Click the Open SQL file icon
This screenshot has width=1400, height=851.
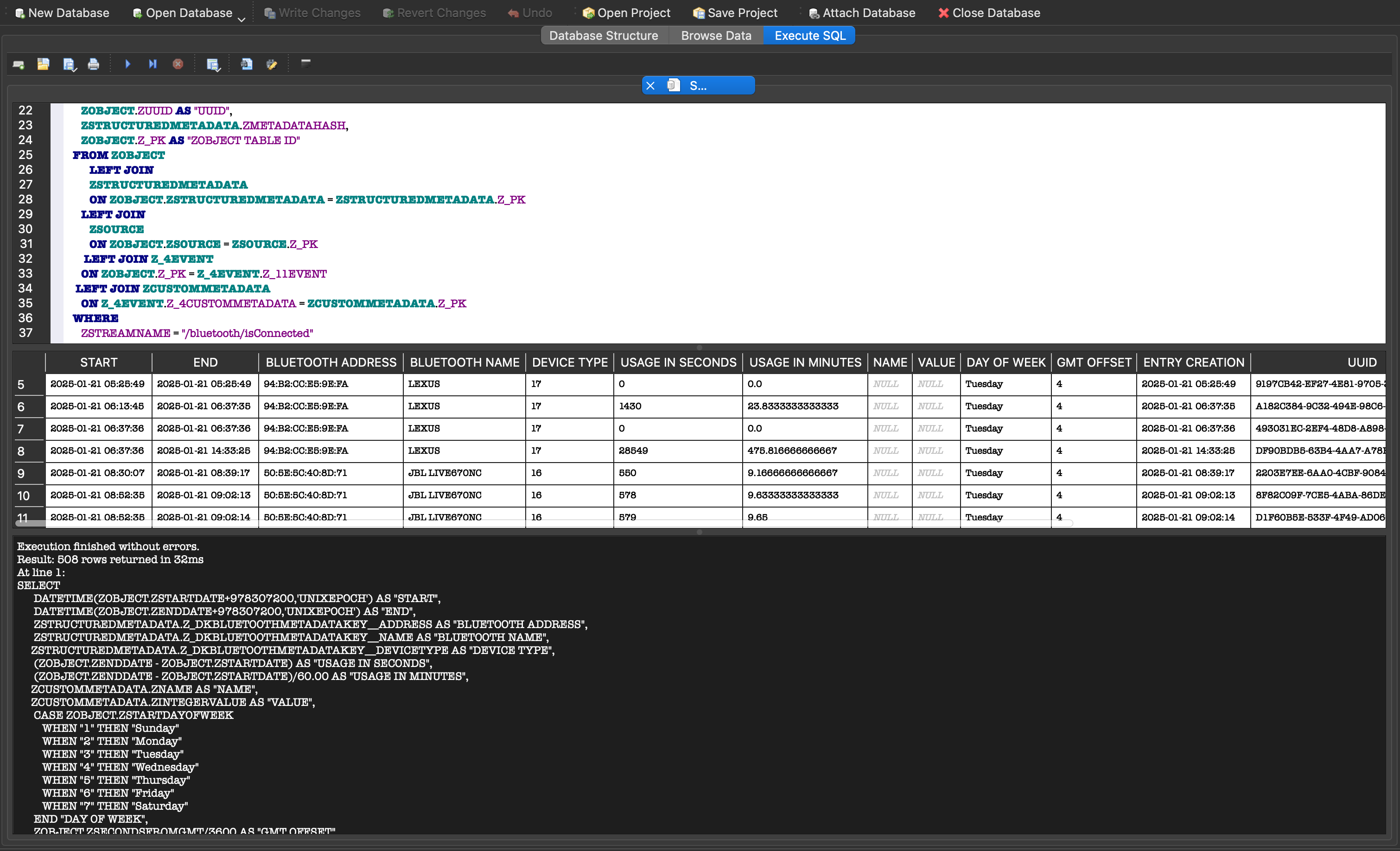pos(43,64)
